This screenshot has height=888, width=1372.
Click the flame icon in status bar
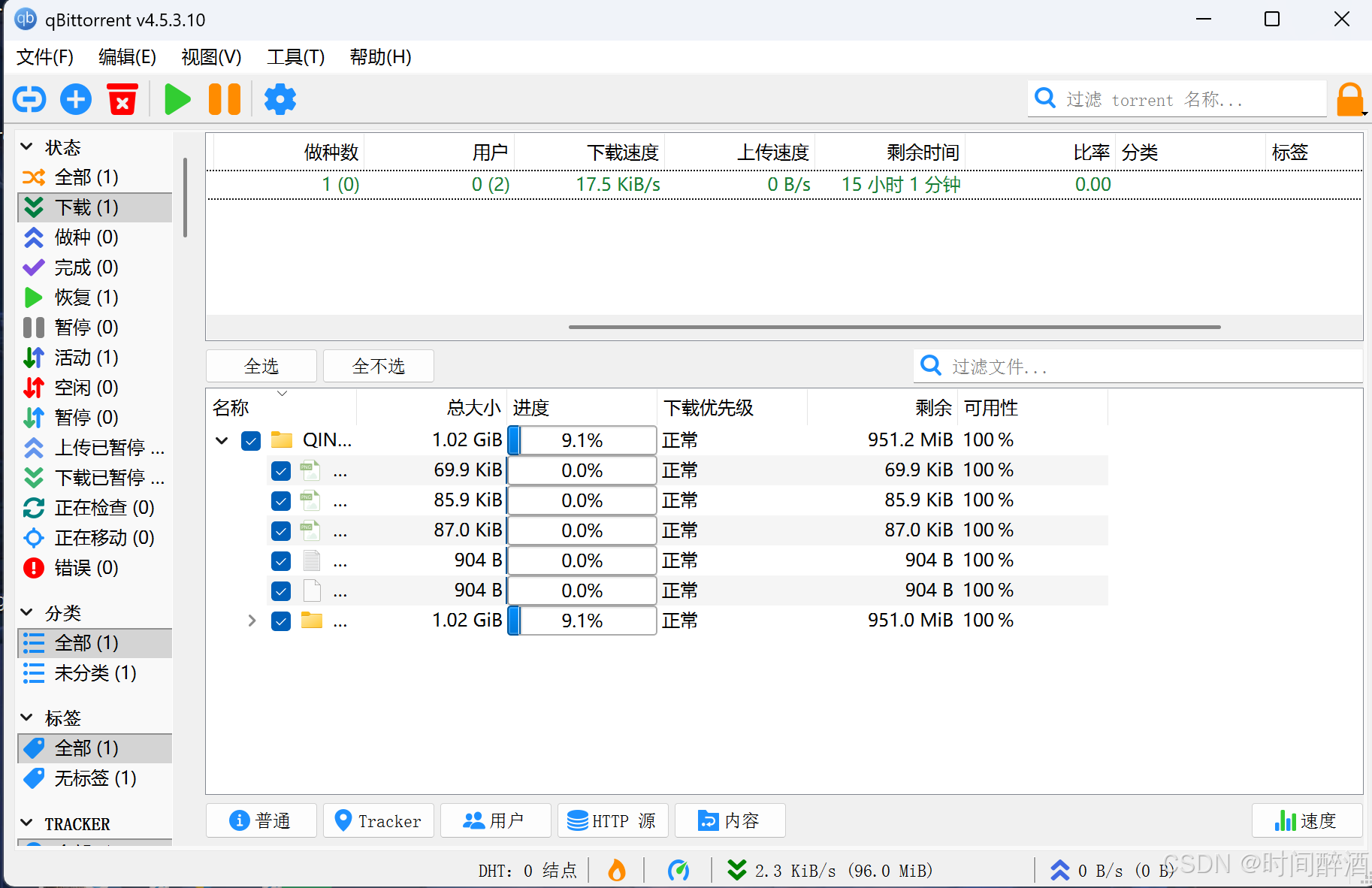617,870
